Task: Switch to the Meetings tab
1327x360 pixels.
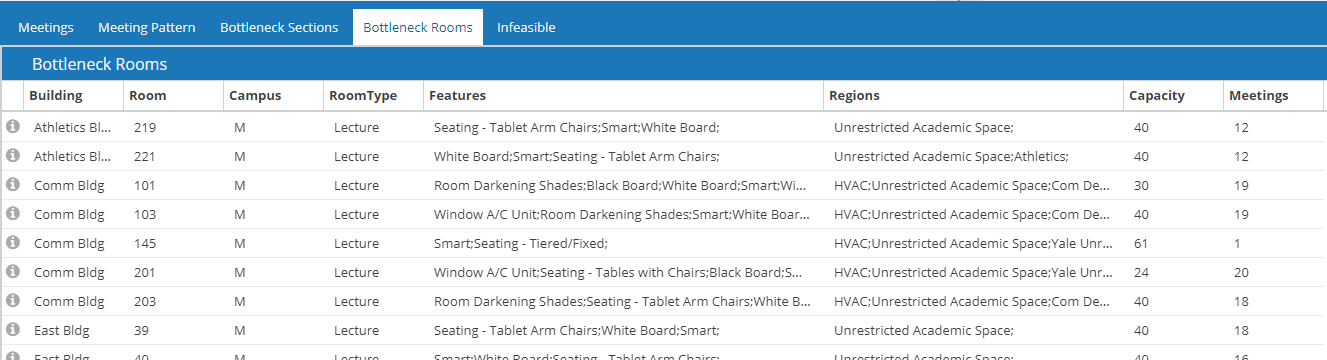Action: pyautogui.click(x=46, y=28)
